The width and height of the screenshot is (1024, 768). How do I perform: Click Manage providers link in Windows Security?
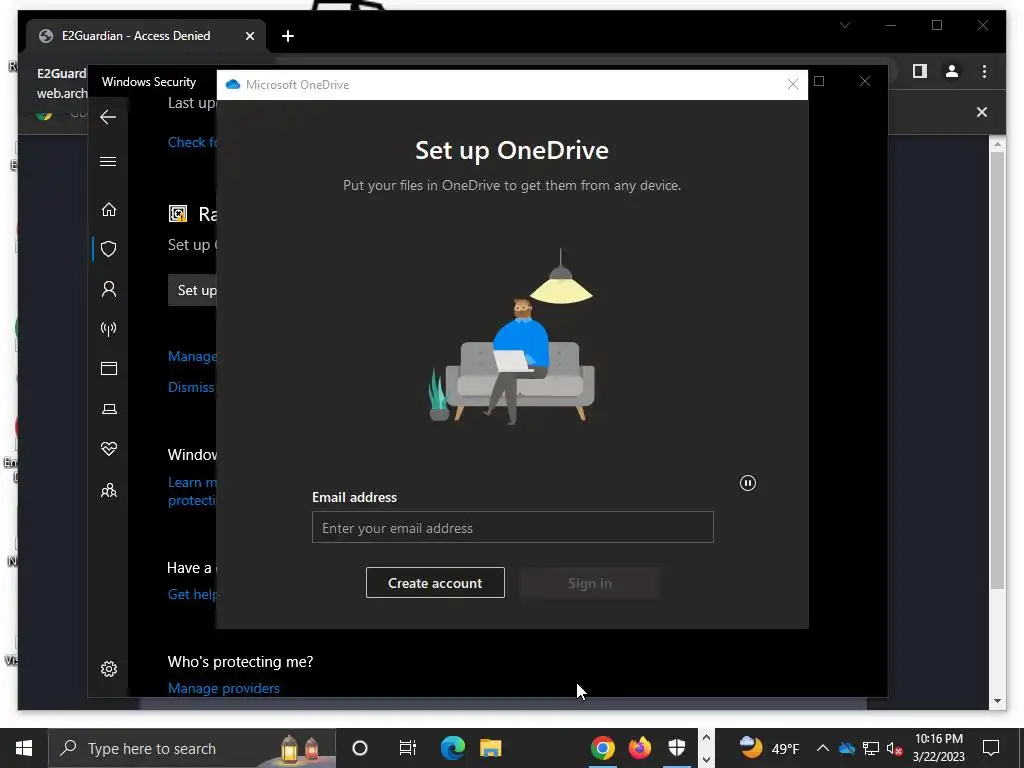coord(223,688)
